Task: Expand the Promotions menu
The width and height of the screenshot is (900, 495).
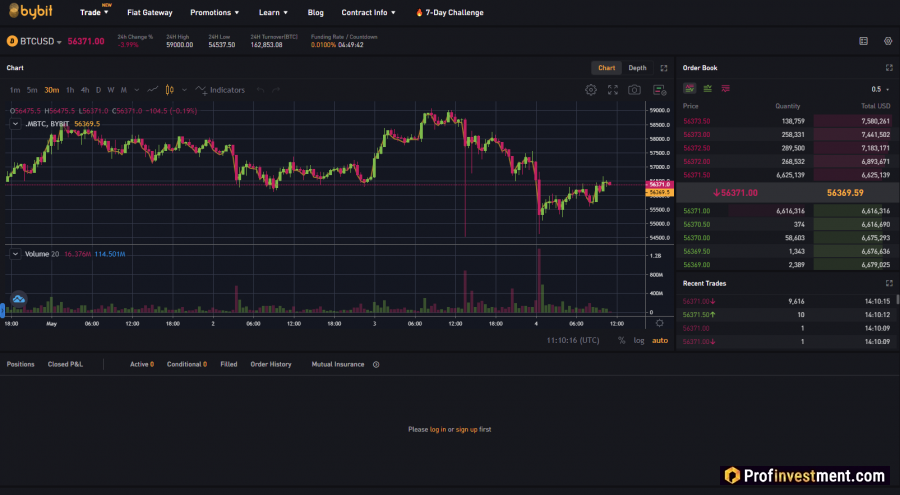Action: [x=215, y=12]
